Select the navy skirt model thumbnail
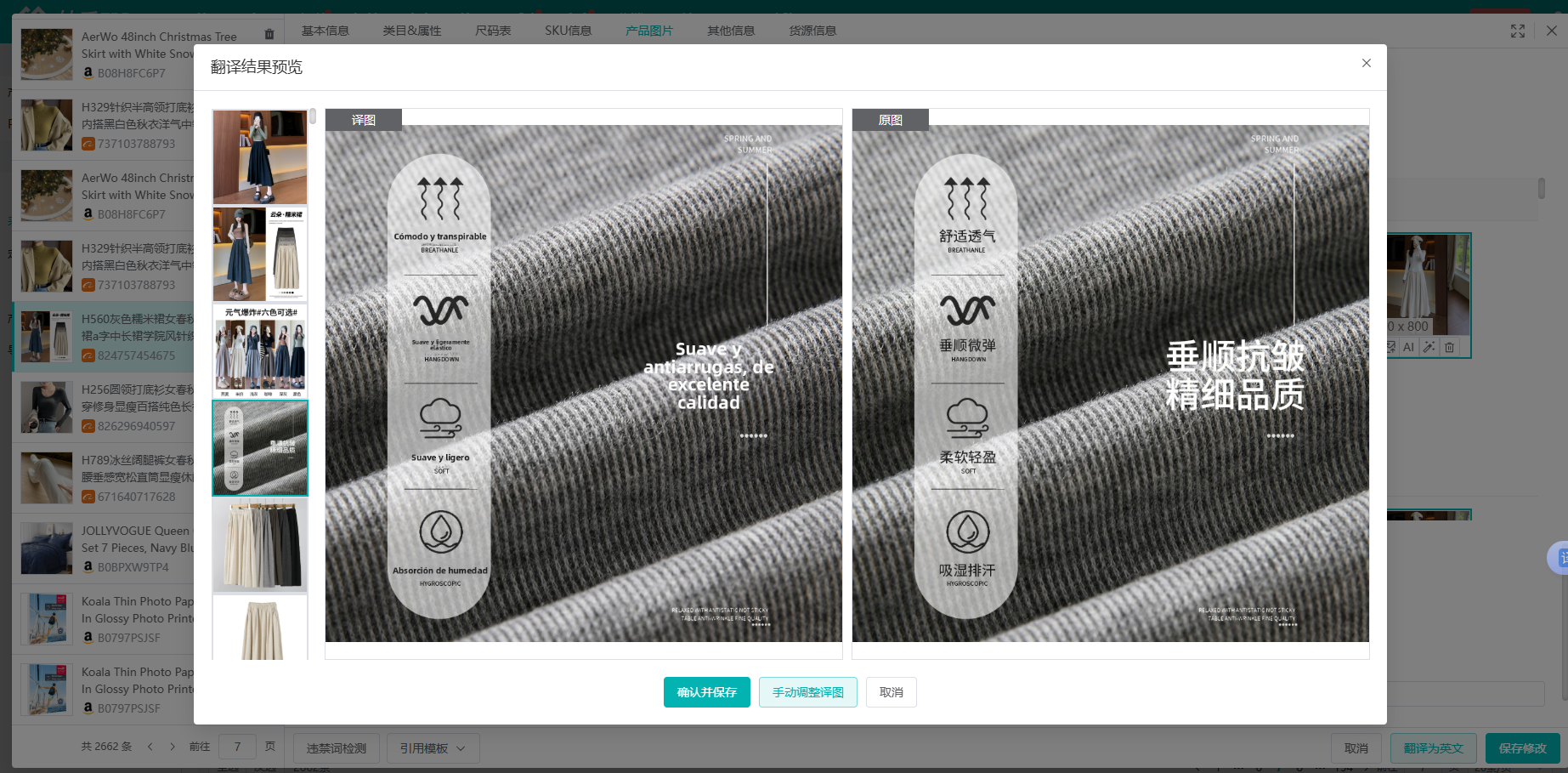This screenshot has width=1568, height=773. click(x=260, y=157)
